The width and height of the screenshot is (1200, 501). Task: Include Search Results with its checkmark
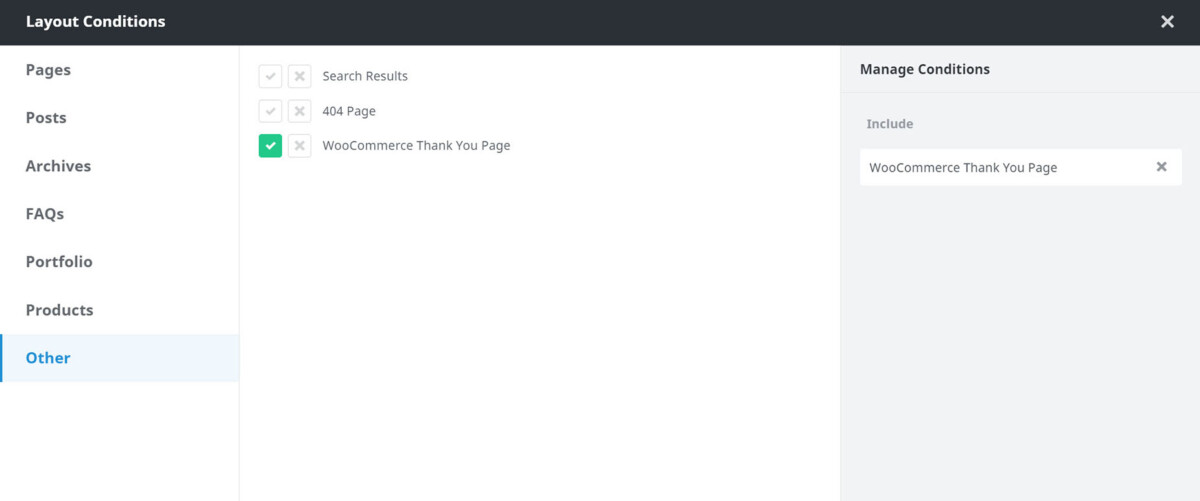(x=270, y=76)
